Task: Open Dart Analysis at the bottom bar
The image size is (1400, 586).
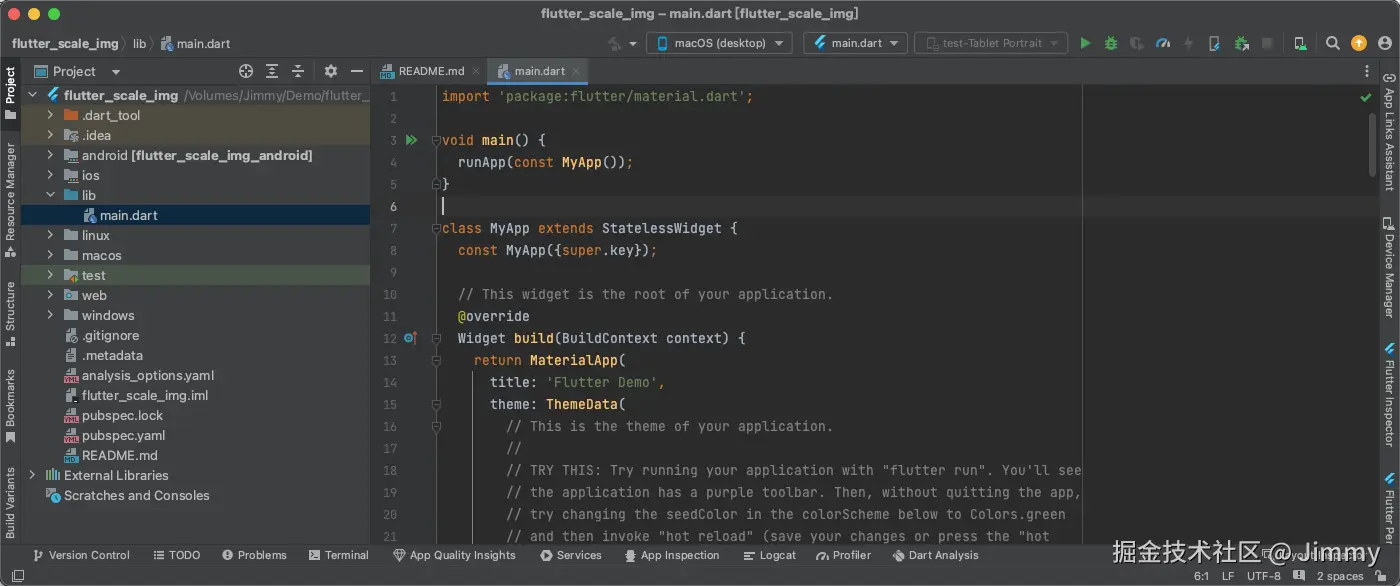Action: (935, 555)
